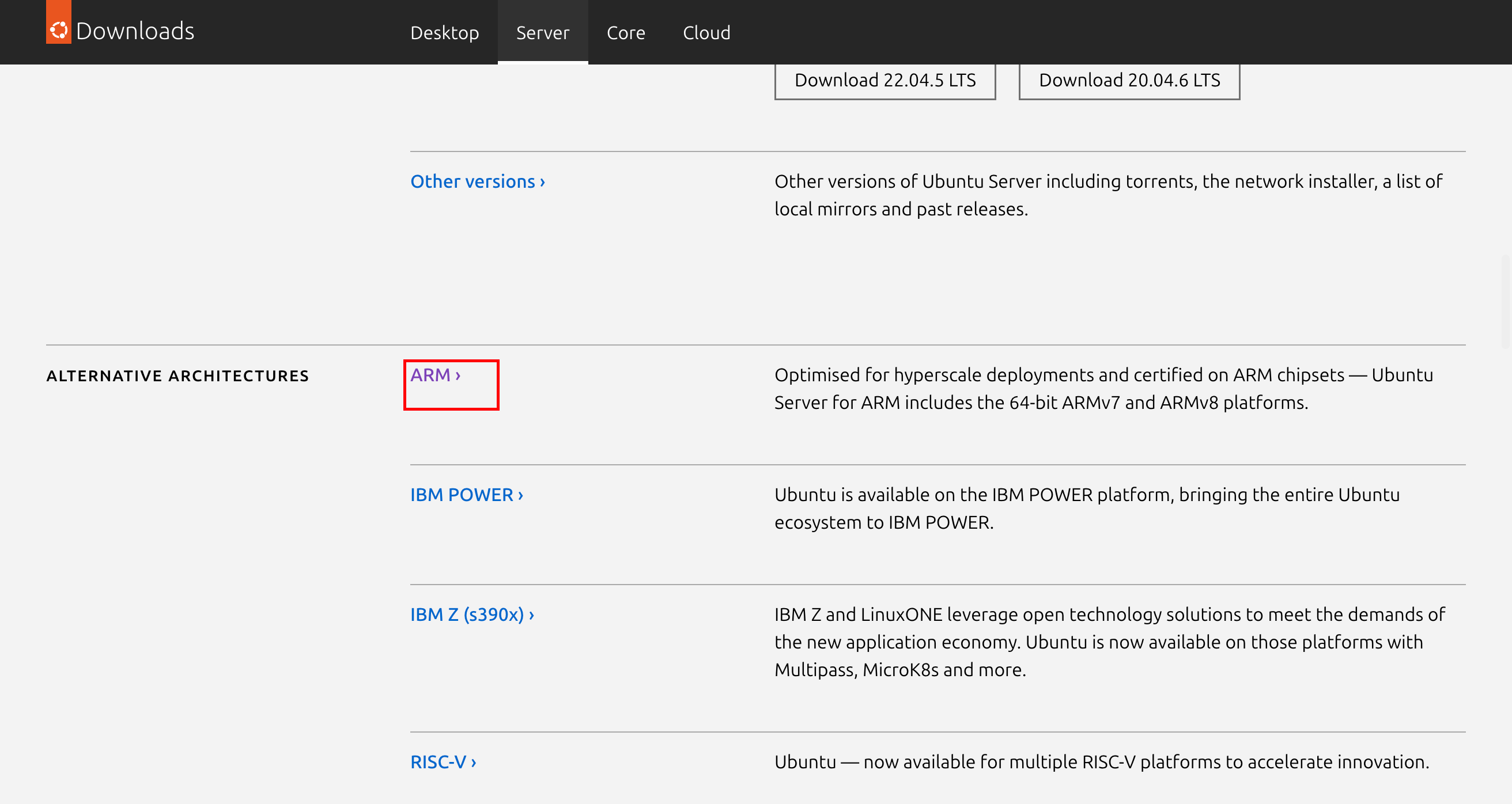Click the IBM Z and LinuxONE description
This screenshot has width=1512, height=804.
[1109, 642]
